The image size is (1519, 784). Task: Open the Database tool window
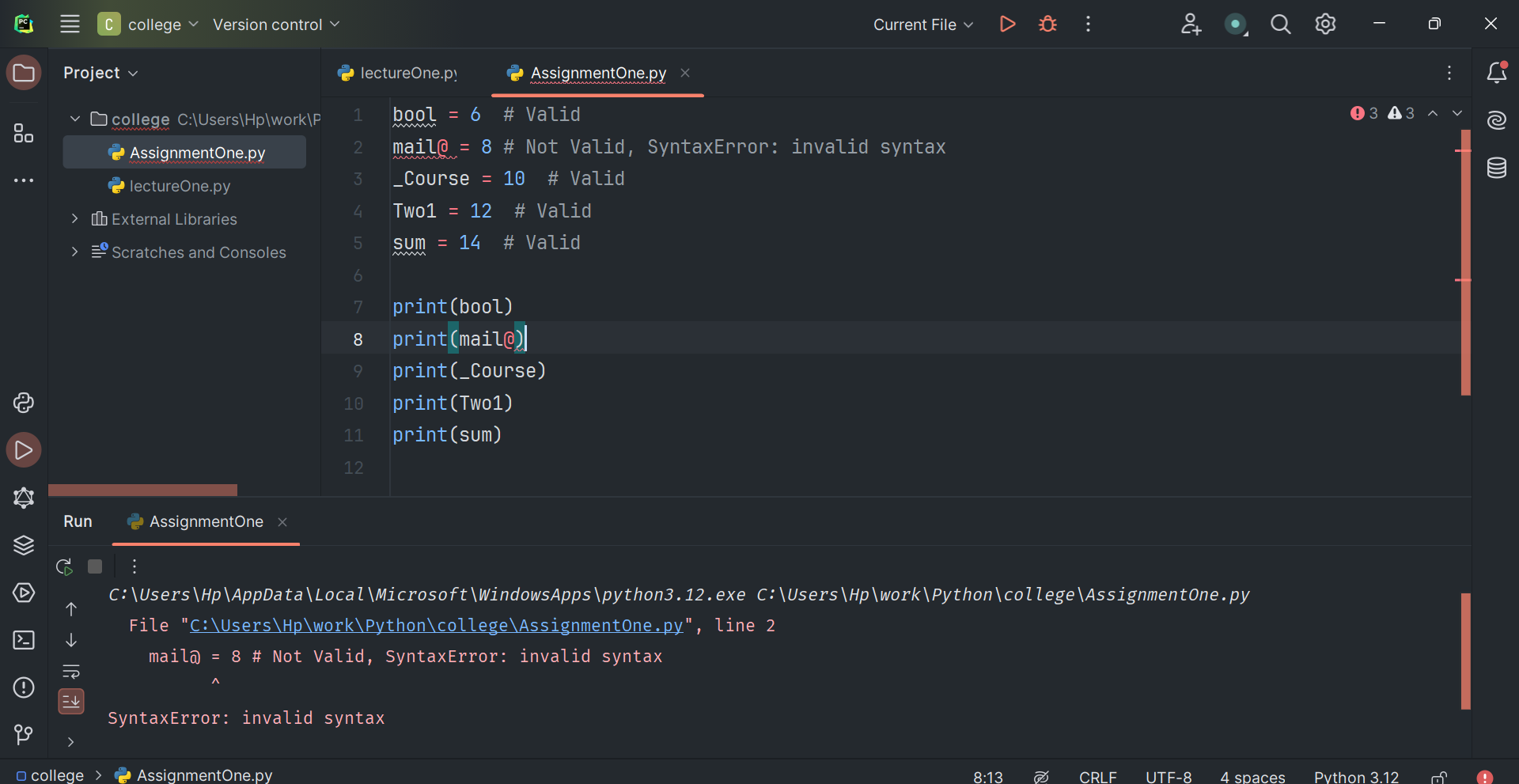(1496, 168)
